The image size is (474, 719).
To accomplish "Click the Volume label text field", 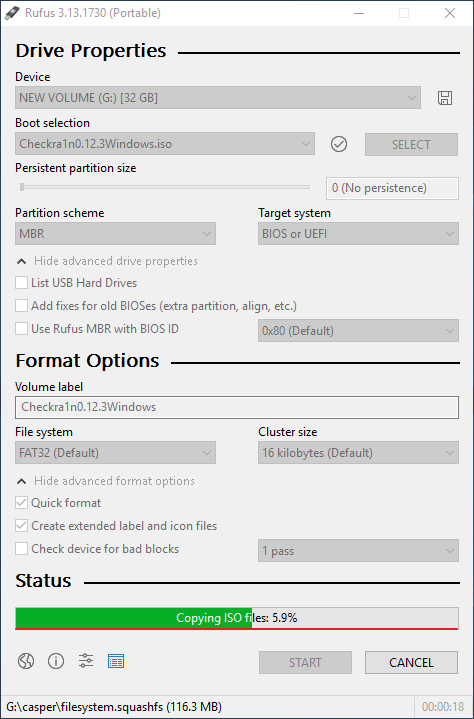I will (x=237, y=407).
